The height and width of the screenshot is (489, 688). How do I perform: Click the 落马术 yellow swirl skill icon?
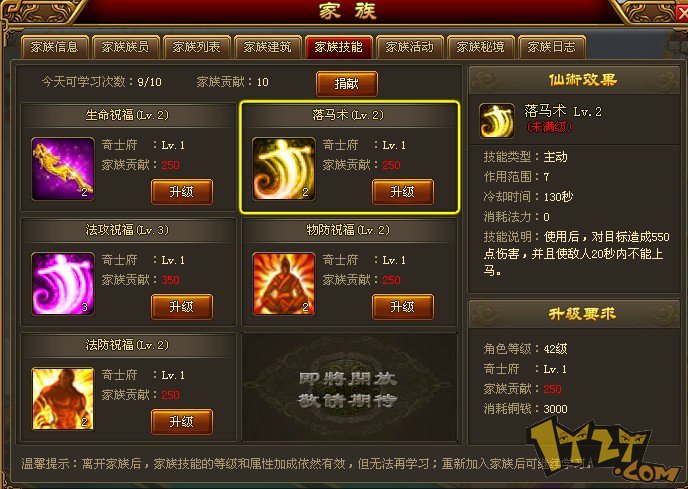coord(283,169)
